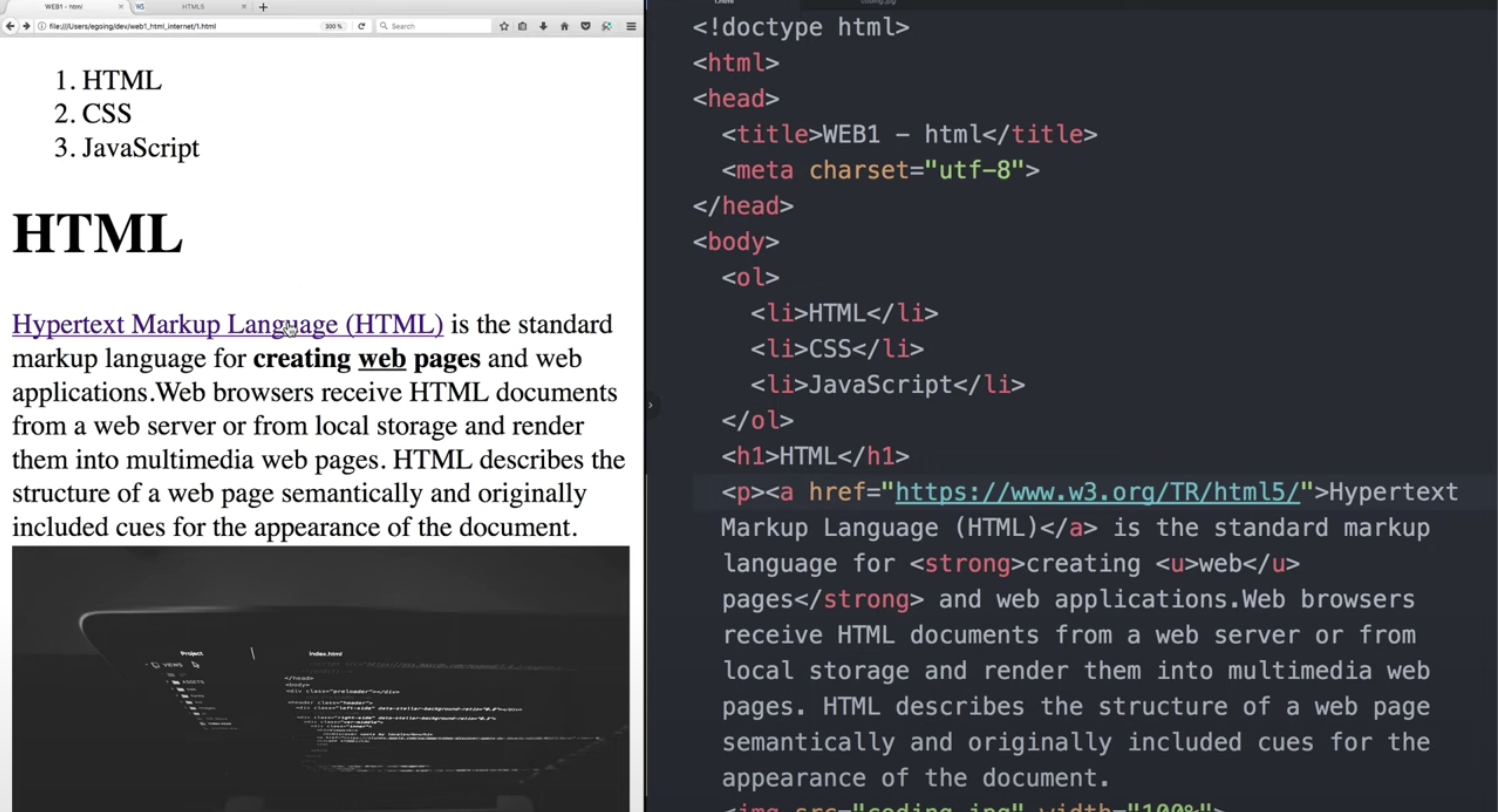Image resolution: width=1498 pixels, height=812 pixels.
Task: Open the extension icon beside Pocket
Action: 606,26
